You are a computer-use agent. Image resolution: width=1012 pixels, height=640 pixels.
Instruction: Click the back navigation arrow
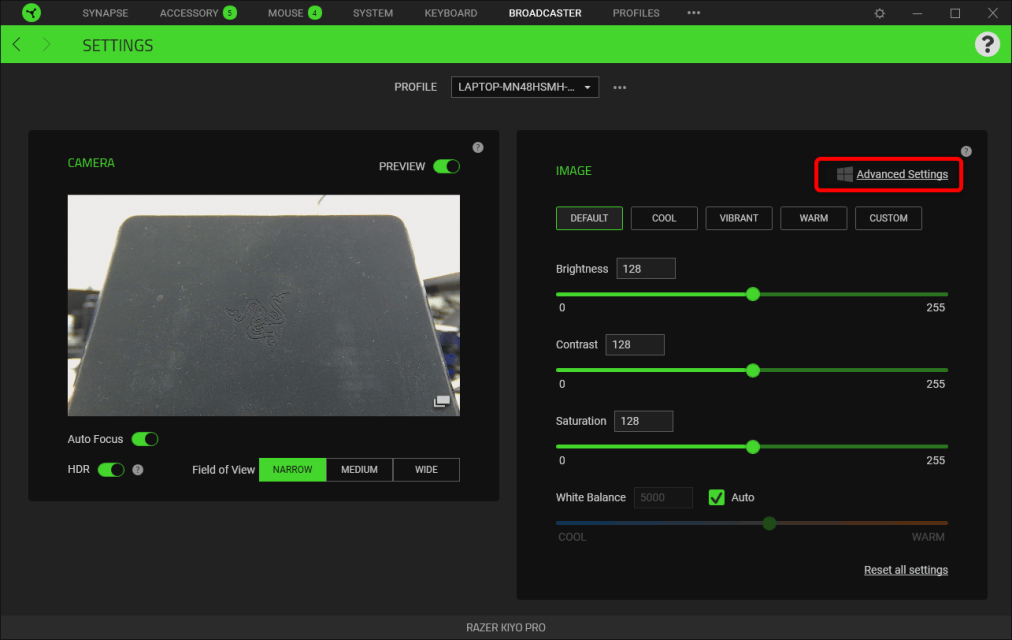(x=15, y=44)
